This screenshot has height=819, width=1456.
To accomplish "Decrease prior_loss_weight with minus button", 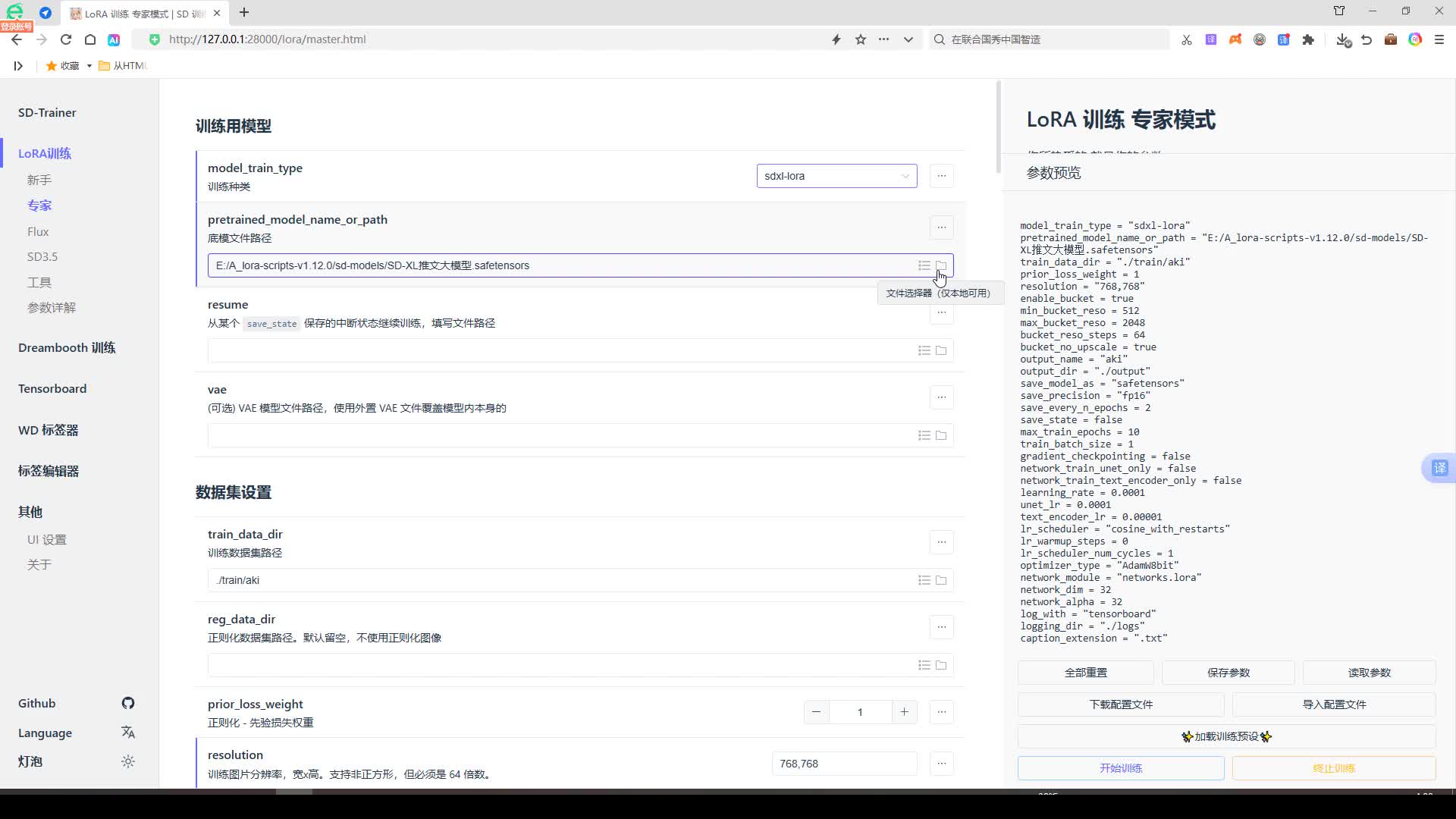I will click(x=816, y=712).
